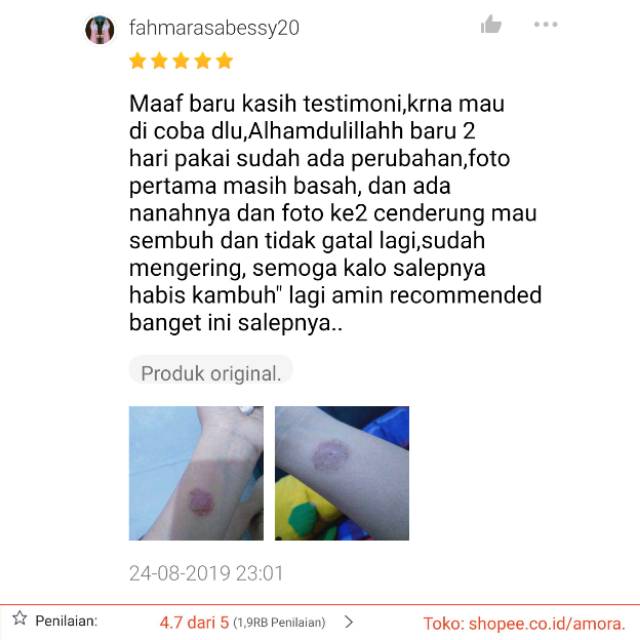View second review photo with toys
The width and height of the screenshot is (640, 640).
[342, 473]
